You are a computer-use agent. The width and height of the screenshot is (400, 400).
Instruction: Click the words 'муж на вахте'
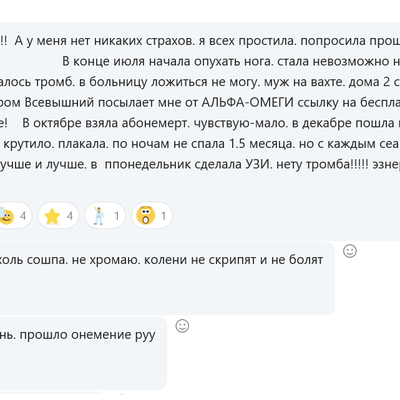(x=302, y=82)
